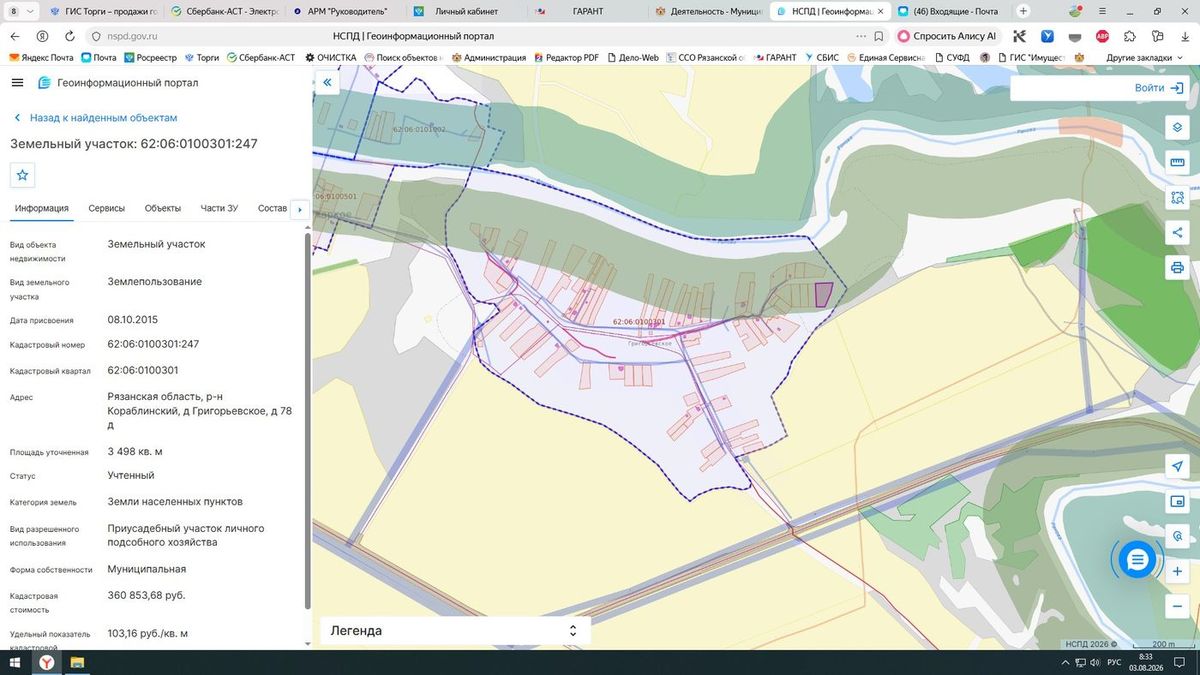Switch to the Сервисы tab
1200x675 pixels.
tap(107, 208)
